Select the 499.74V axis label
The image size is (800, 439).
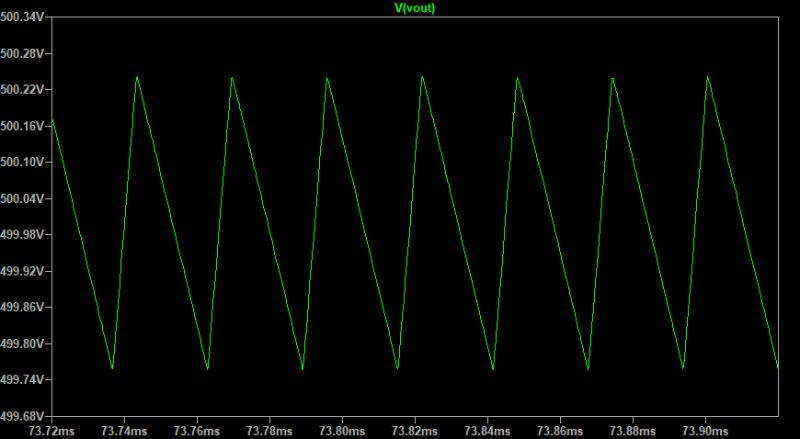22,380
